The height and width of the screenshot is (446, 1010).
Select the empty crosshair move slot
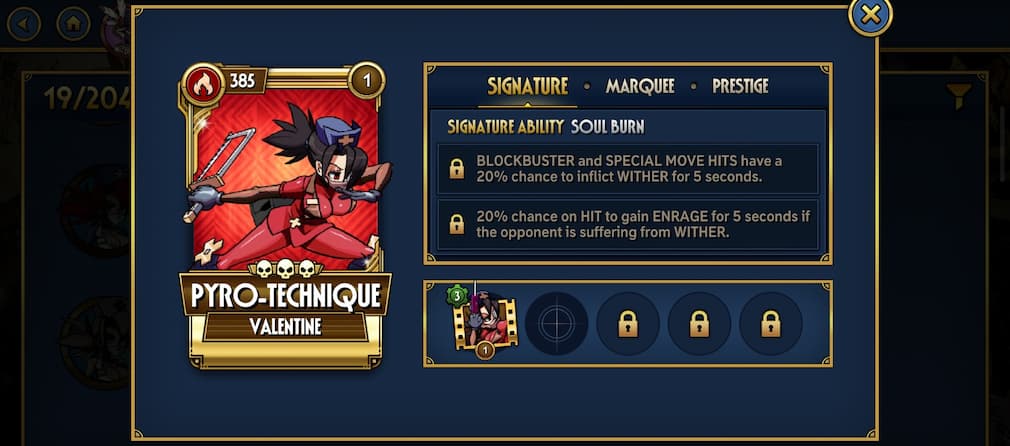pos(557,324)
